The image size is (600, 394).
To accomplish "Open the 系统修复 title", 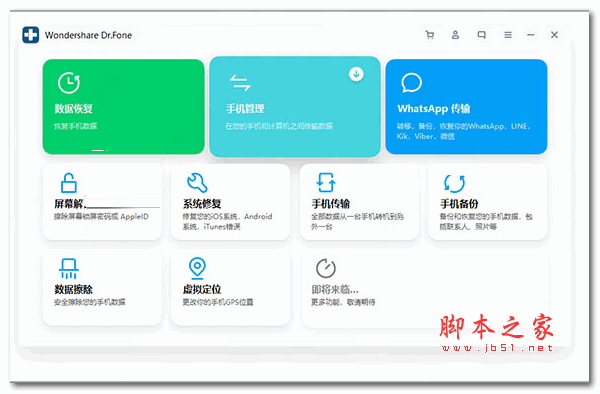I will 202,204.
